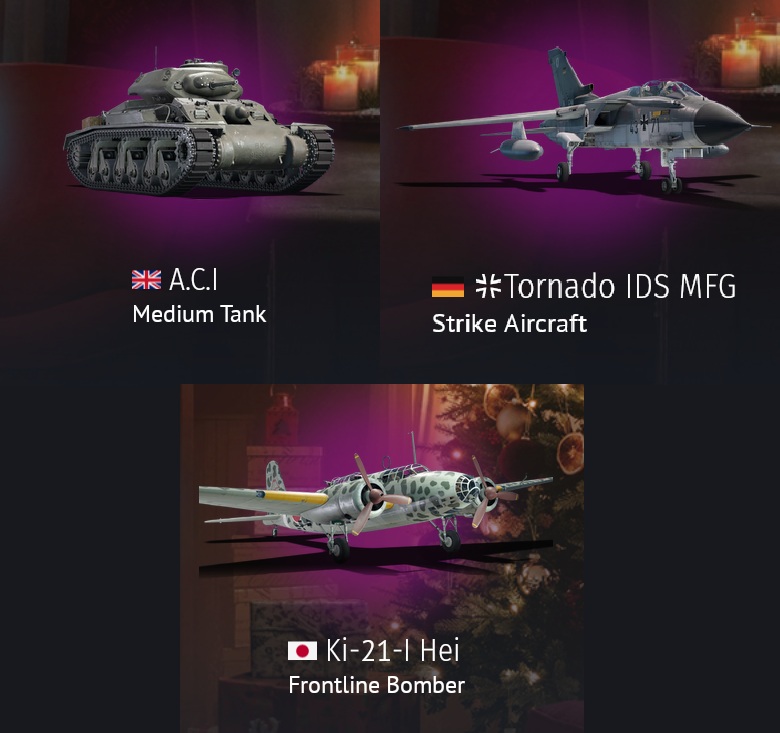
Task: Click the dried orange slice ornament on the tree
Action: (x=570, y=453)
